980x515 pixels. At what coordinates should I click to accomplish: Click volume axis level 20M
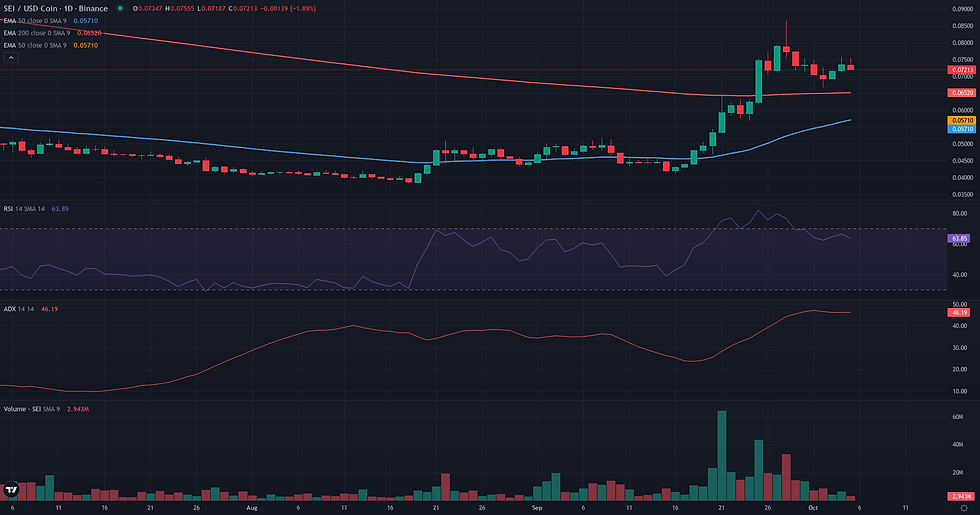tap(958, 472)
